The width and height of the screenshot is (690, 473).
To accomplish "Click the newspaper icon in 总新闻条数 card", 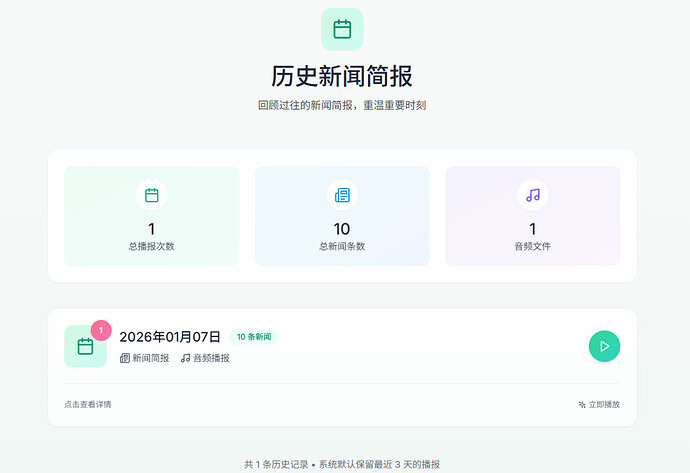I will click(x=342, y=195).
